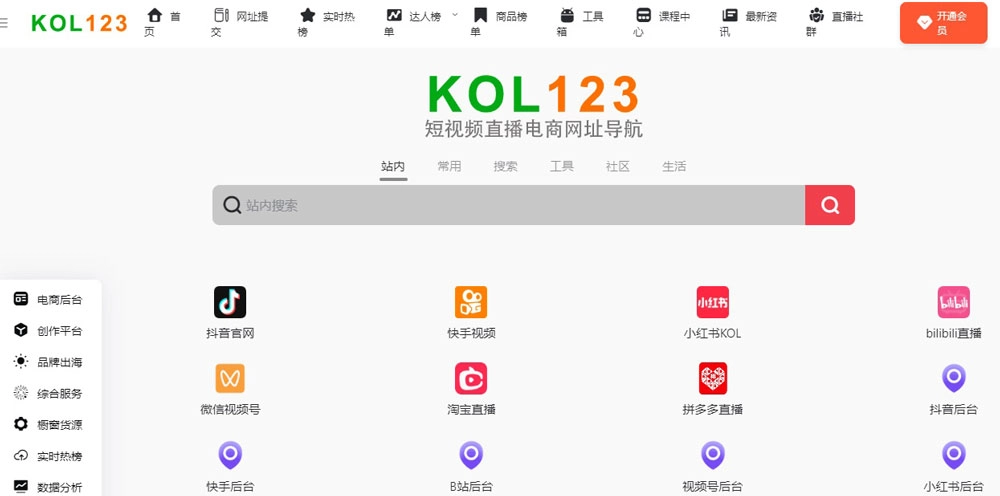Click the 快手视频 text label
This screenshot has width=1000, height=496.
pyautogui.click(x=471, y=333)
